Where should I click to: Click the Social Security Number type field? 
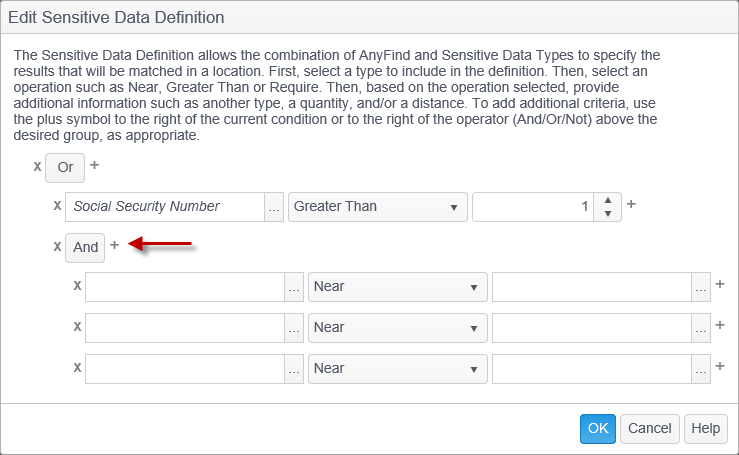165,207
